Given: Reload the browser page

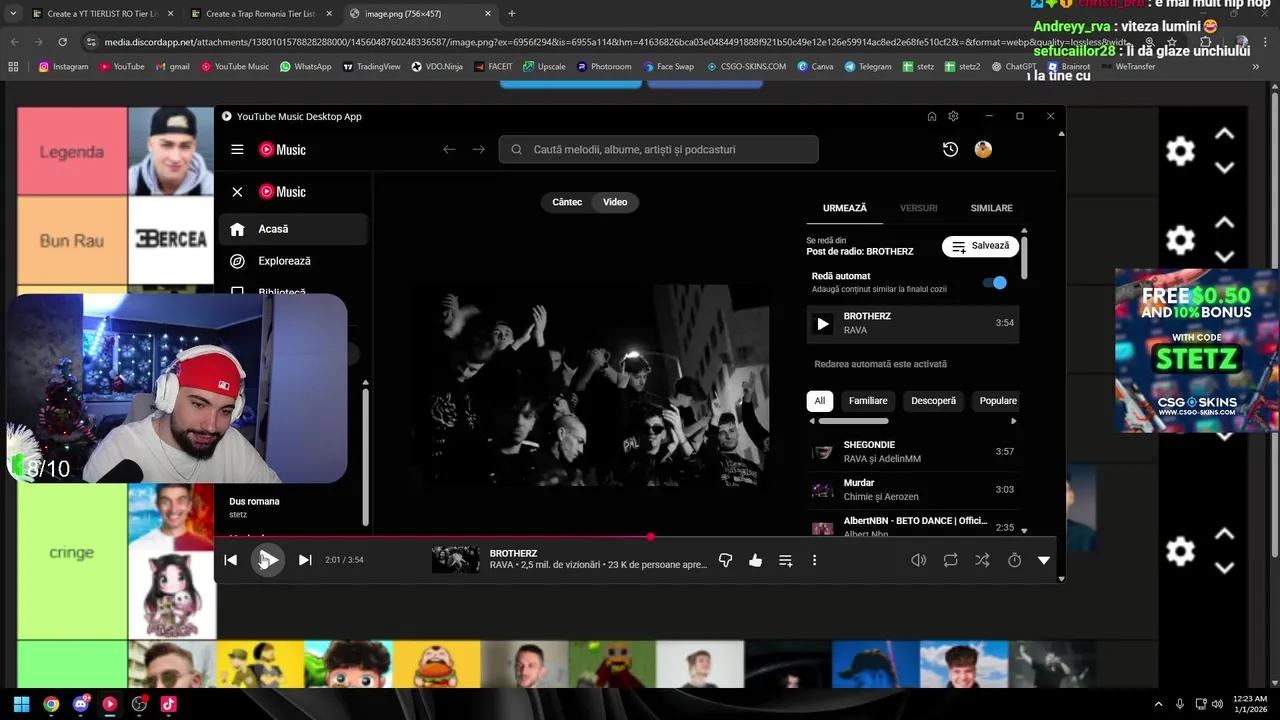Looking at the screenshot, I should [x=62, y=42].
